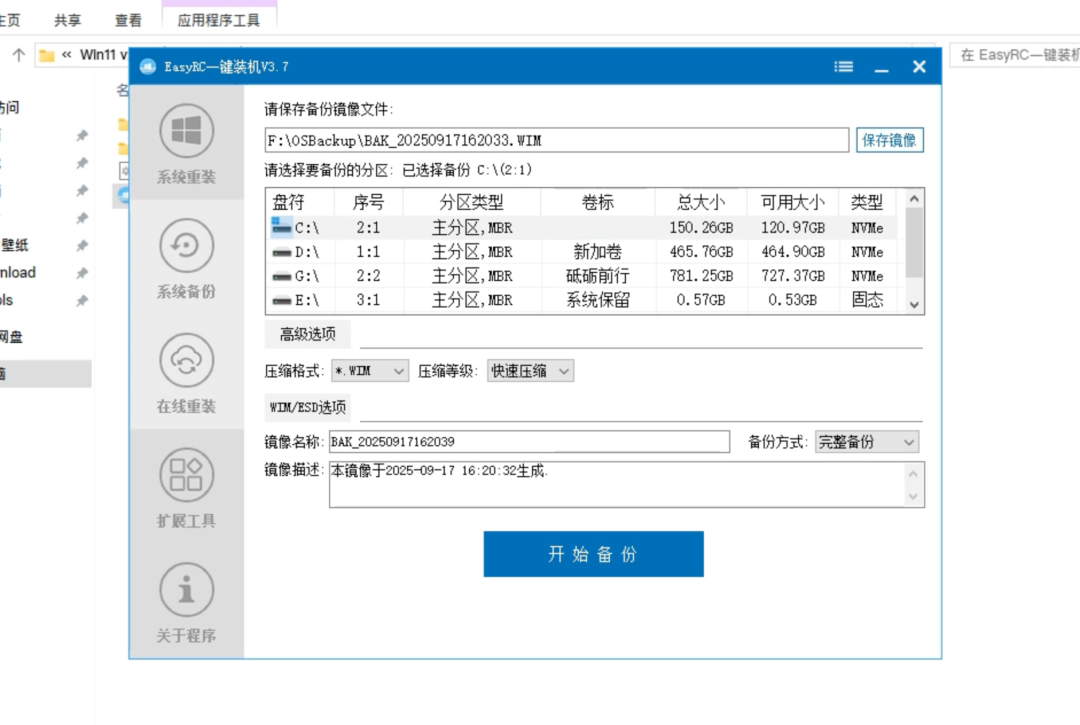The width and height of the screenshot is (1080, 725).
Task: Switch to the WIM/ESD选项 tab
Action: [308, 408]
